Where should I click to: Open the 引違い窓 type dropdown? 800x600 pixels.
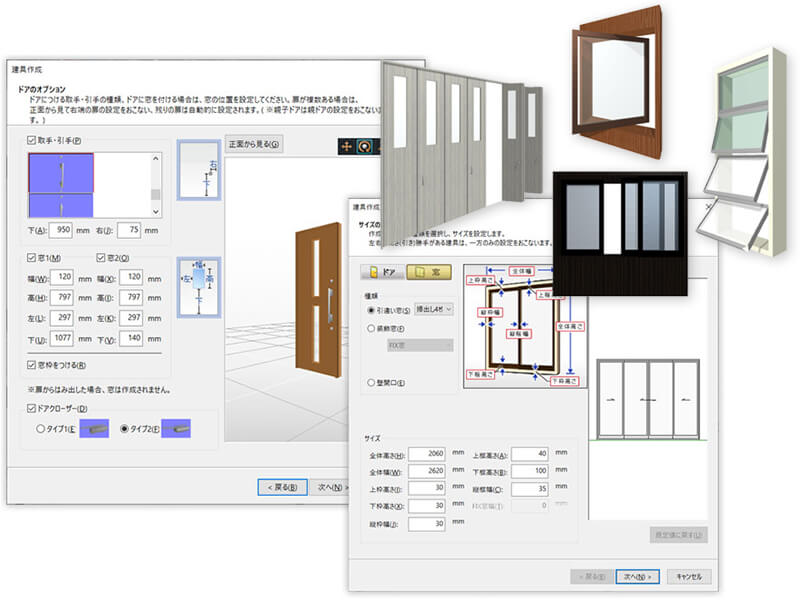[x=433, y=310]
